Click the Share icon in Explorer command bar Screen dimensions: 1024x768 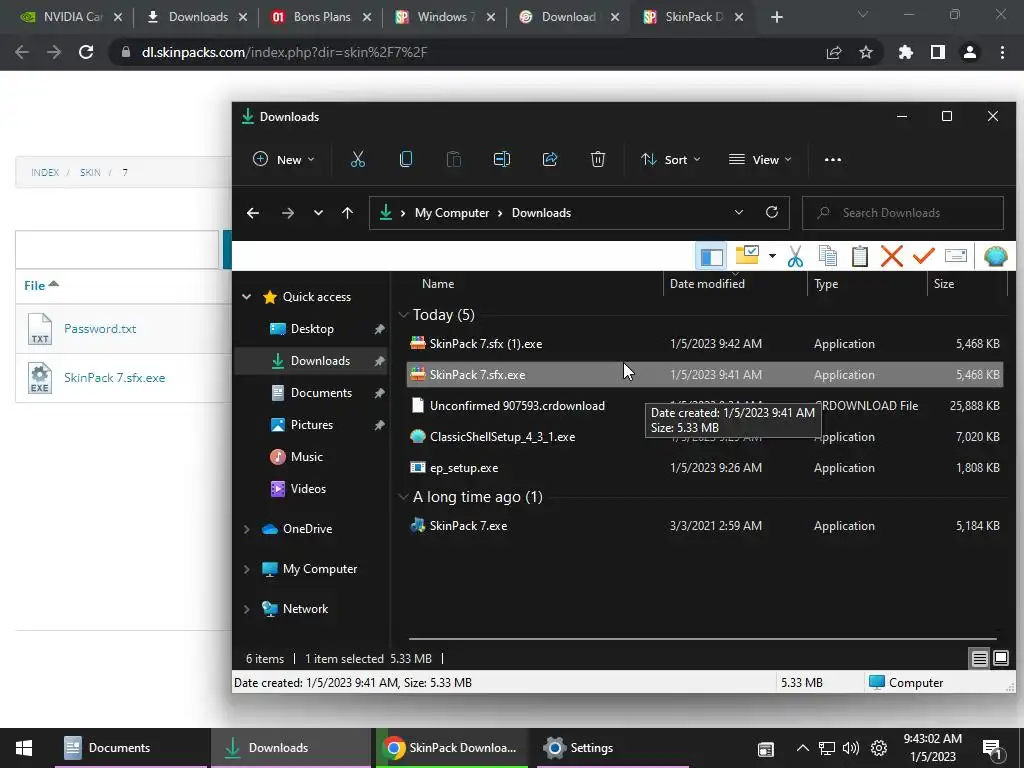(x=550, y=159)
